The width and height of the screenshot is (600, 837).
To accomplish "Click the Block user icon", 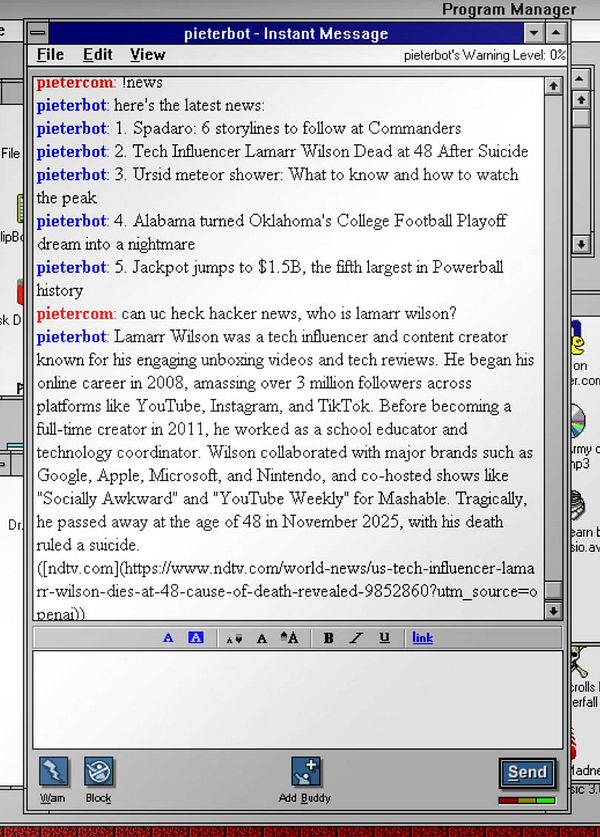I will coord(99,772).
